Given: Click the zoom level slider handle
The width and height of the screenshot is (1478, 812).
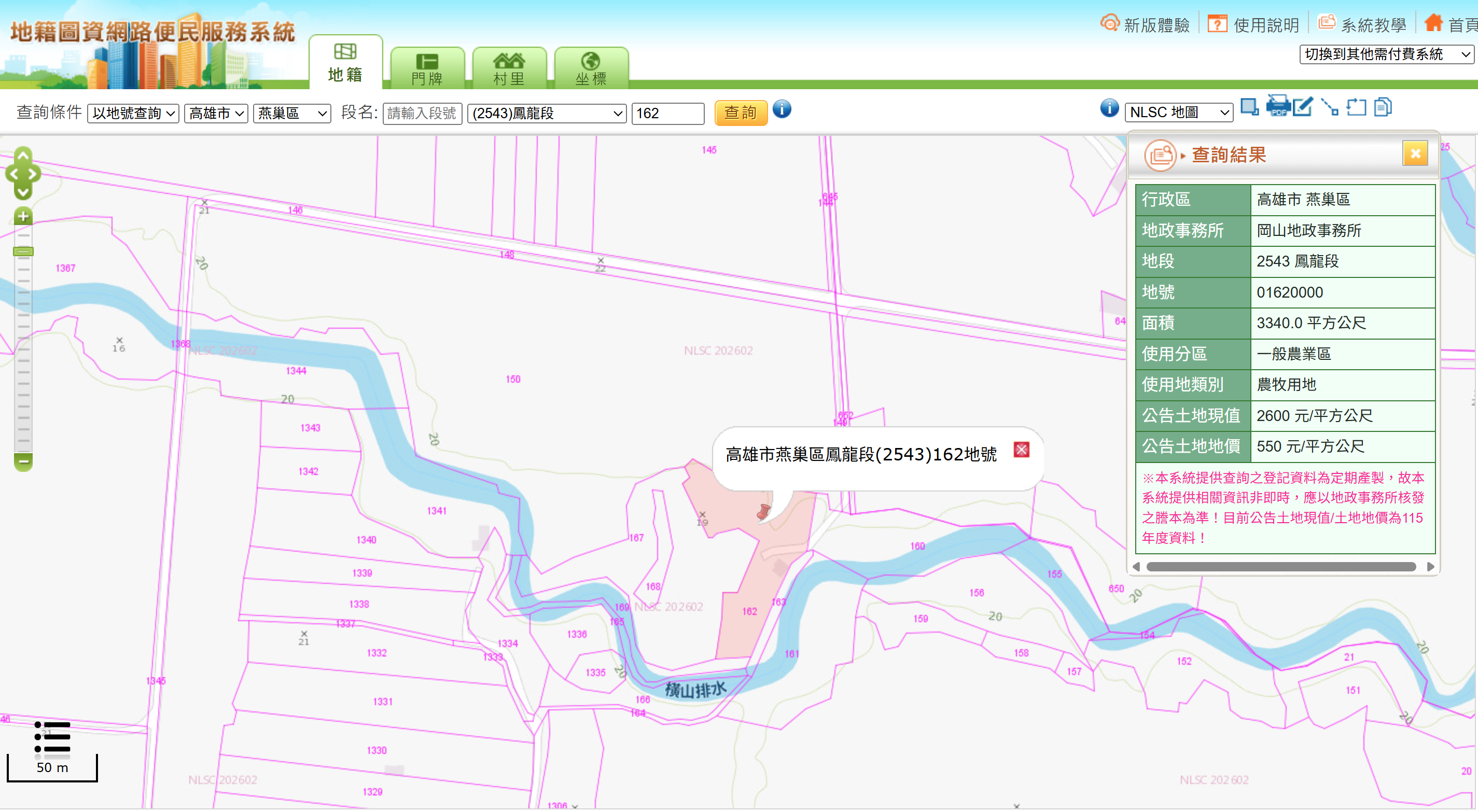Looking at the screenshot, I should (x=23, y=251).
